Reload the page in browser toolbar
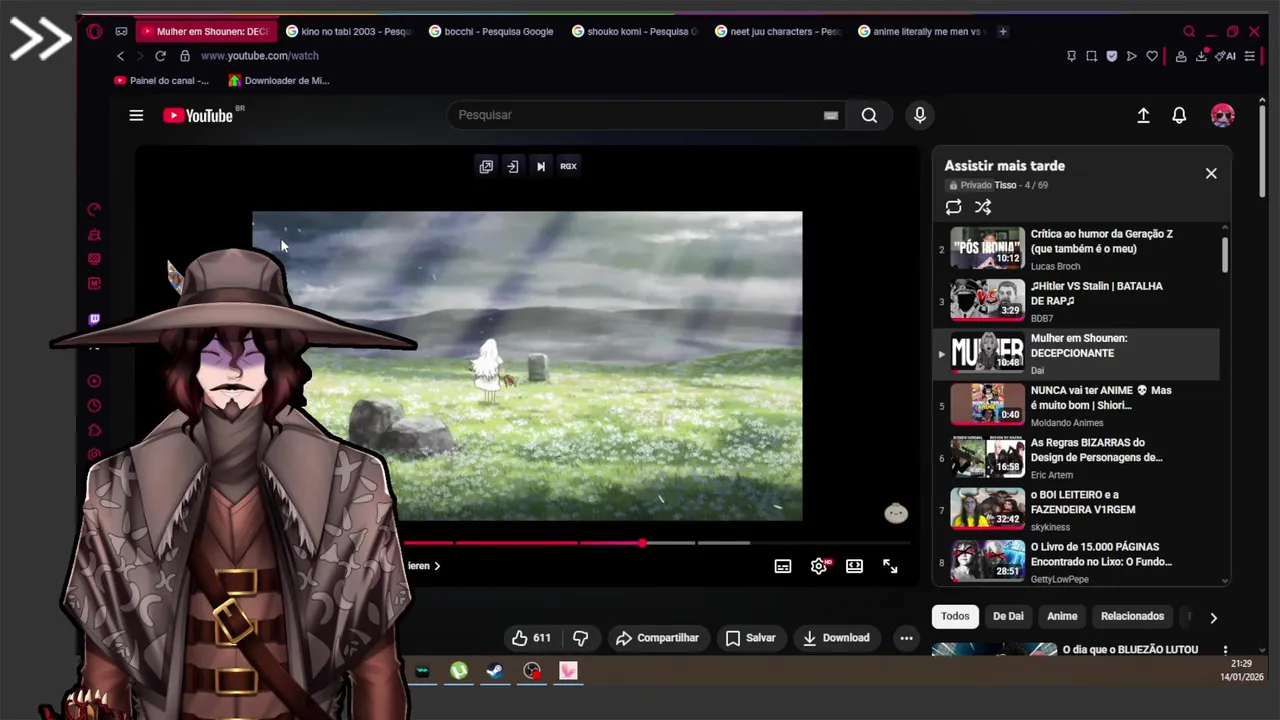 point(160,56)
